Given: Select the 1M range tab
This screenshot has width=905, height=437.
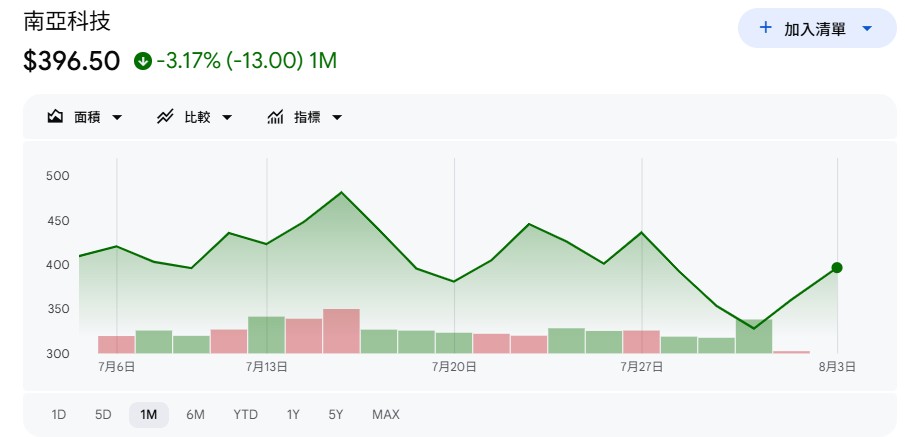Looking at the screenshot, I should [148, 414].
